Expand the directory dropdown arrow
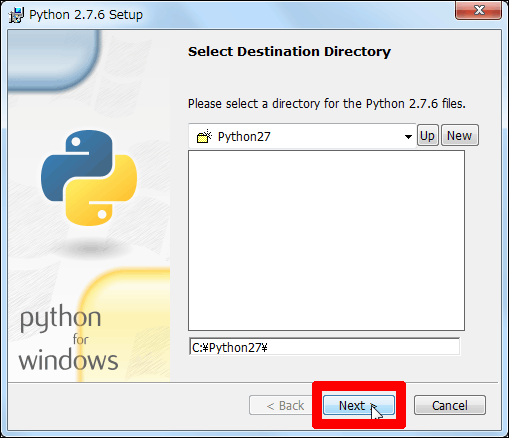 (408, 136)
